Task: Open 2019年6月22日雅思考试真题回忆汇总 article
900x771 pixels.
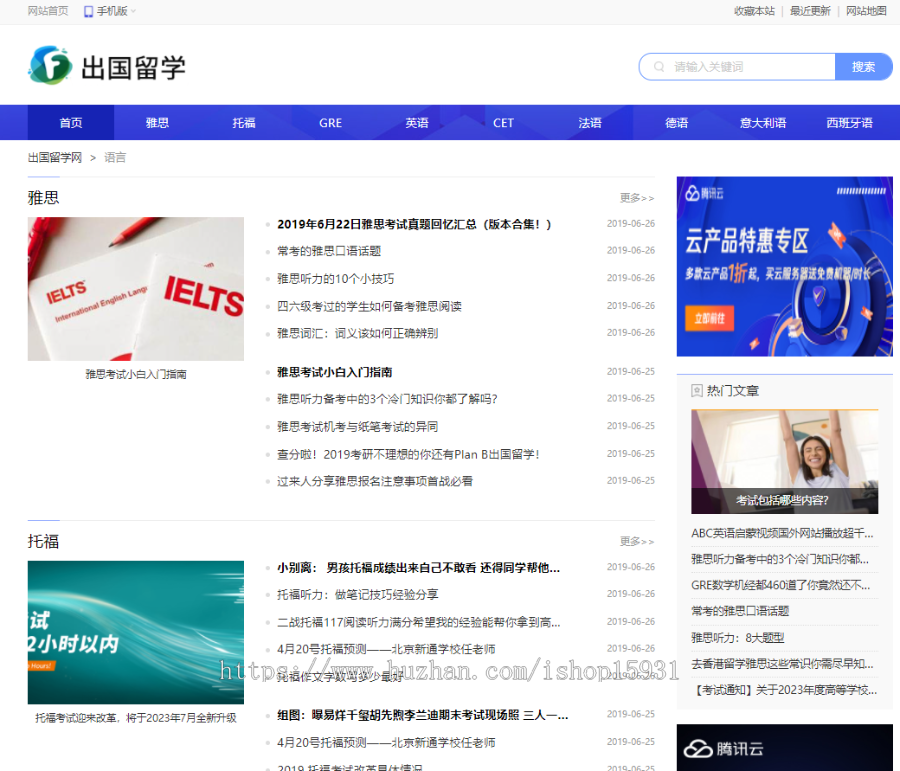Action: click(x=414, y=224)
